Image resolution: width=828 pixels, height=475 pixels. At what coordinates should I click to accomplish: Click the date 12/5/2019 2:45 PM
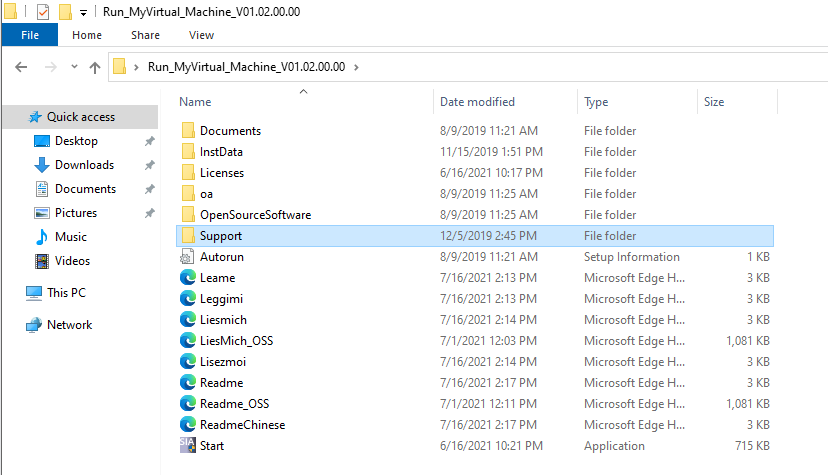click(x=488, y=236)
